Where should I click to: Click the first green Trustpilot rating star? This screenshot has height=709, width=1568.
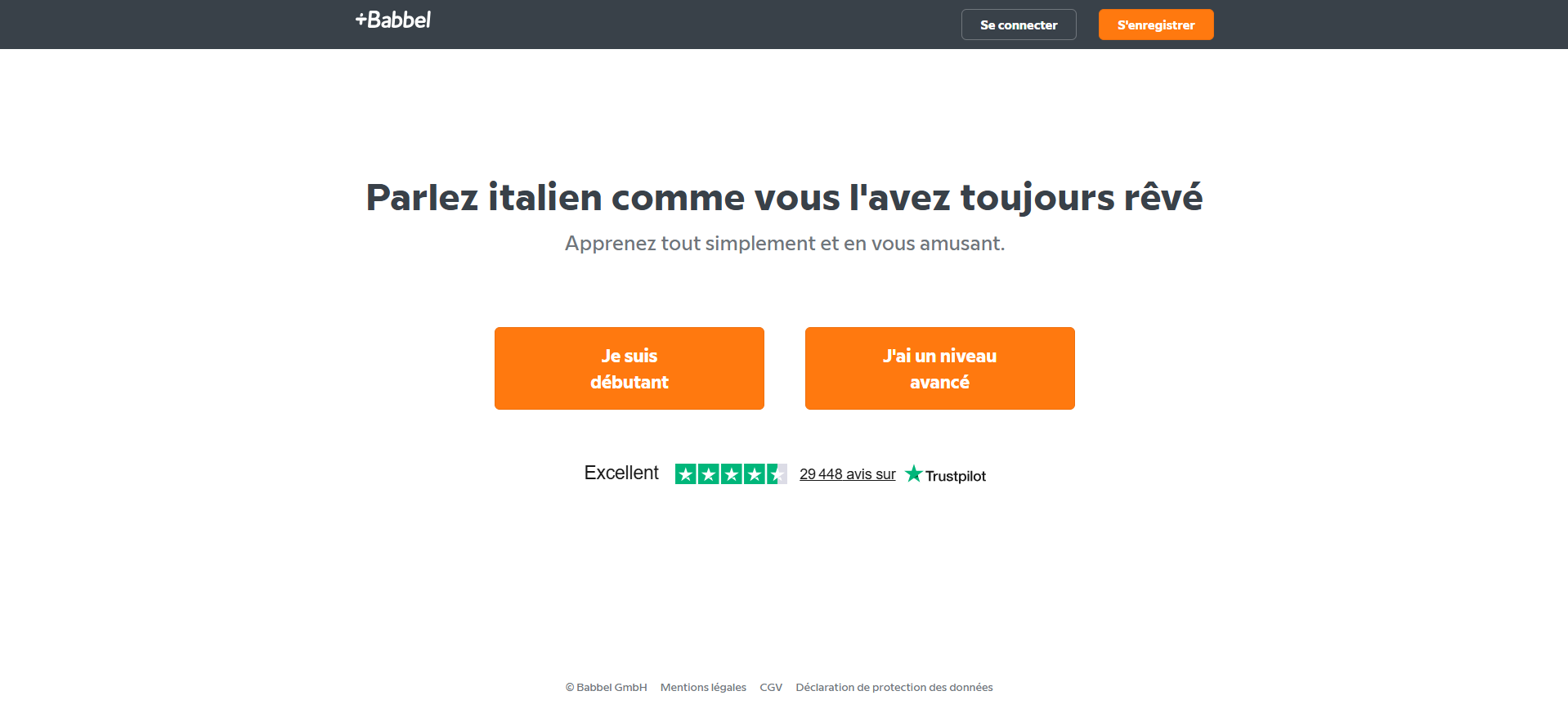pos(686,474)
